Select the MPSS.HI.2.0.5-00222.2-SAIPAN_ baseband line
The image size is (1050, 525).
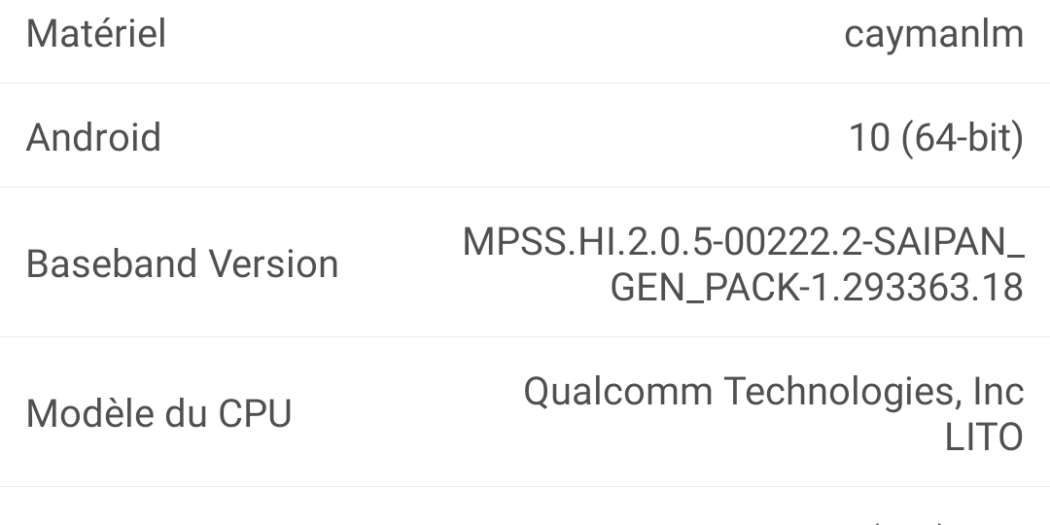(741, 243)
